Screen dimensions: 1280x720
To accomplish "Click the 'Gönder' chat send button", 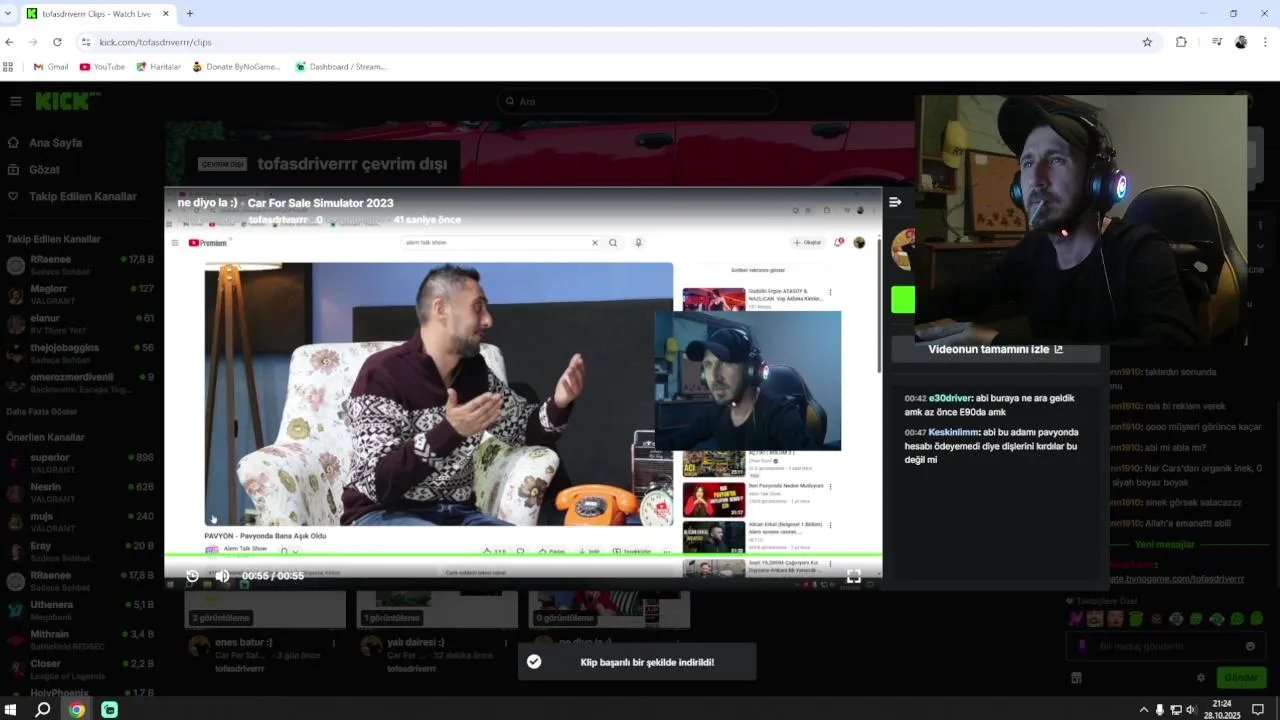I will 1241,677.
